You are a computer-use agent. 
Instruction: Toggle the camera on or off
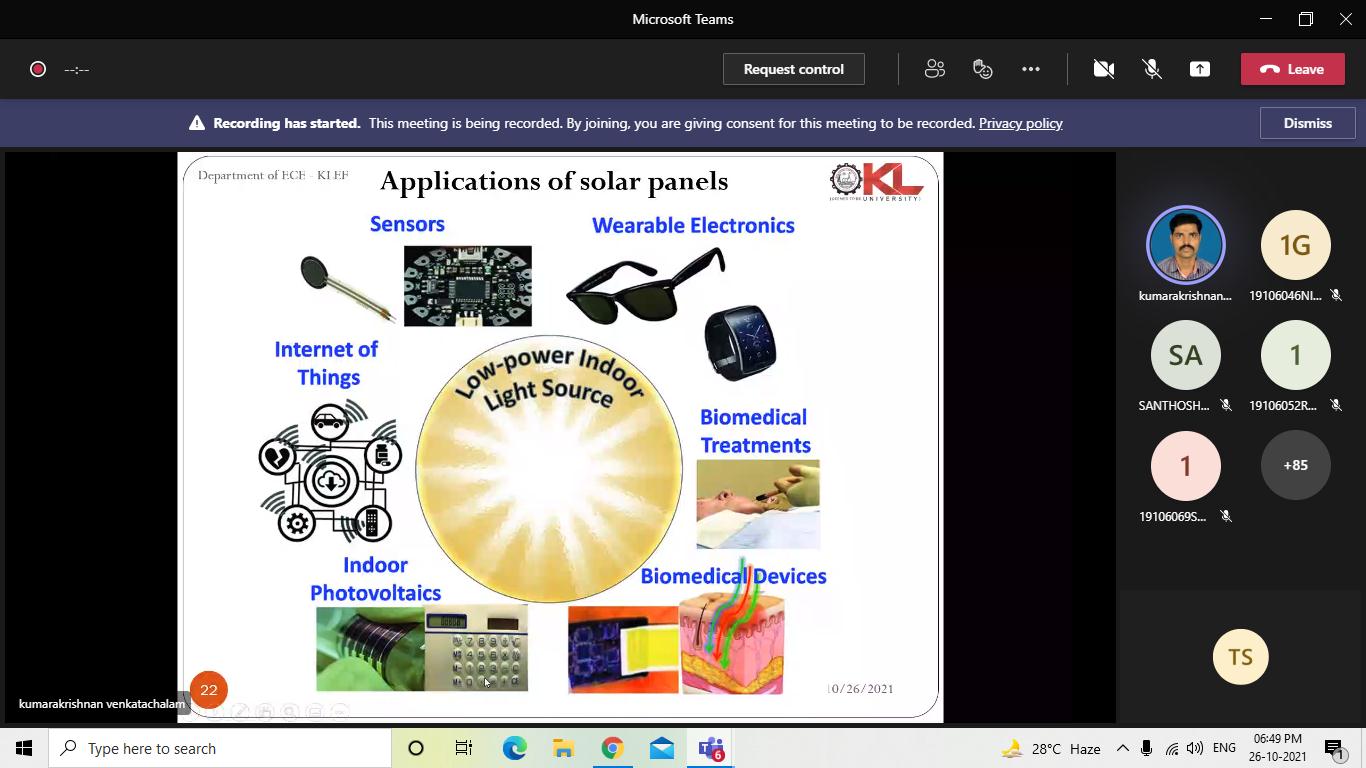click(1104, 69)
